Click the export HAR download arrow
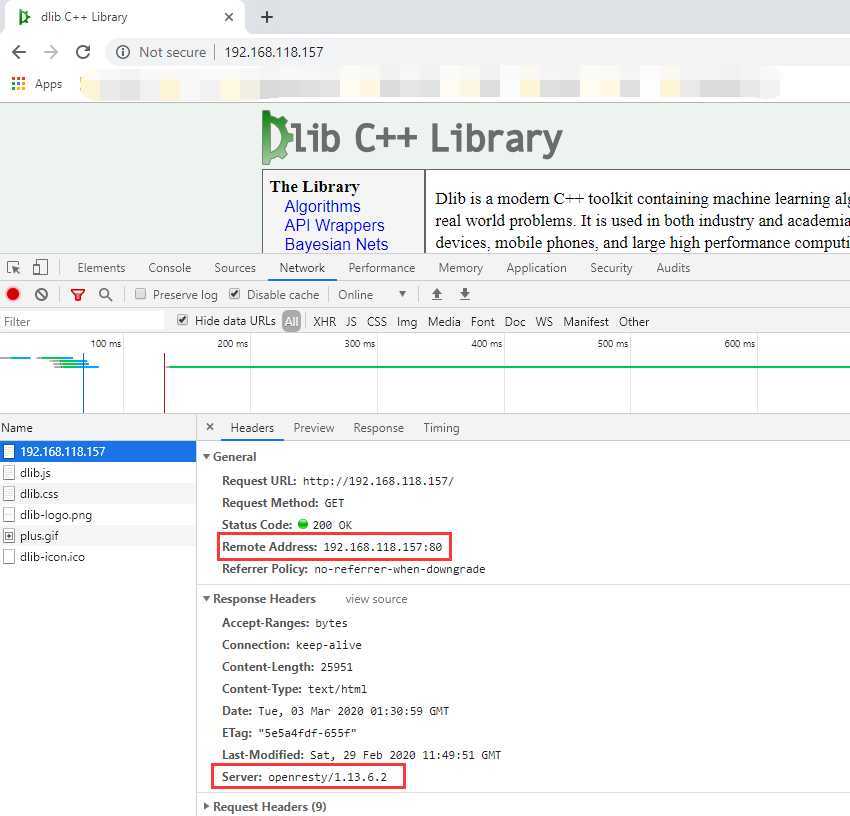 [465, 294]
